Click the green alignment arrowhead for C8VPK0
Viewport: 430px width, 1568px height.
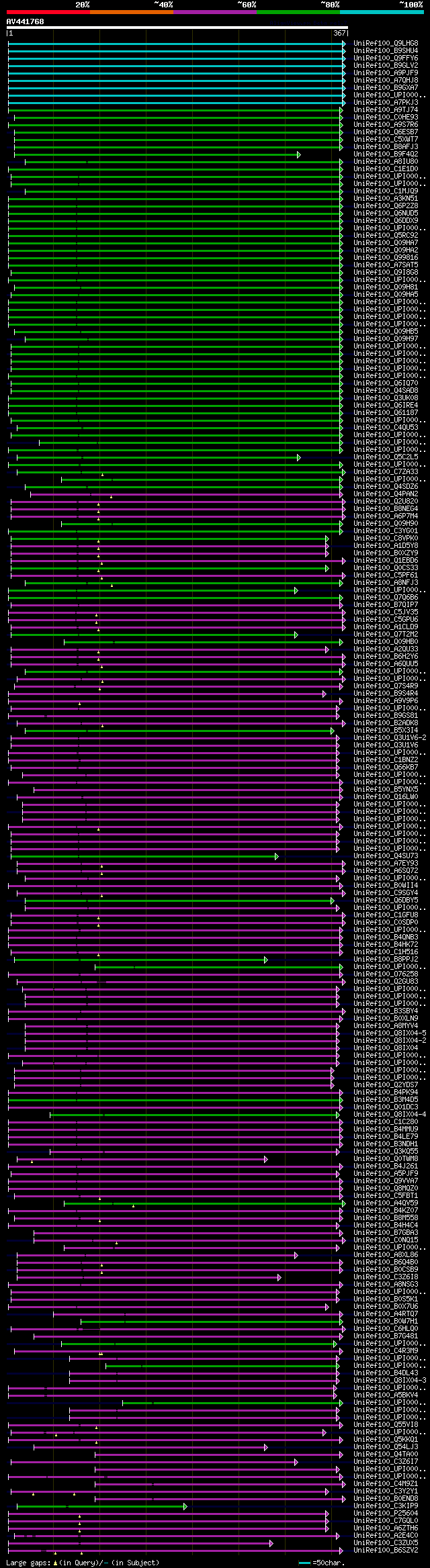[x=327, y=539]
